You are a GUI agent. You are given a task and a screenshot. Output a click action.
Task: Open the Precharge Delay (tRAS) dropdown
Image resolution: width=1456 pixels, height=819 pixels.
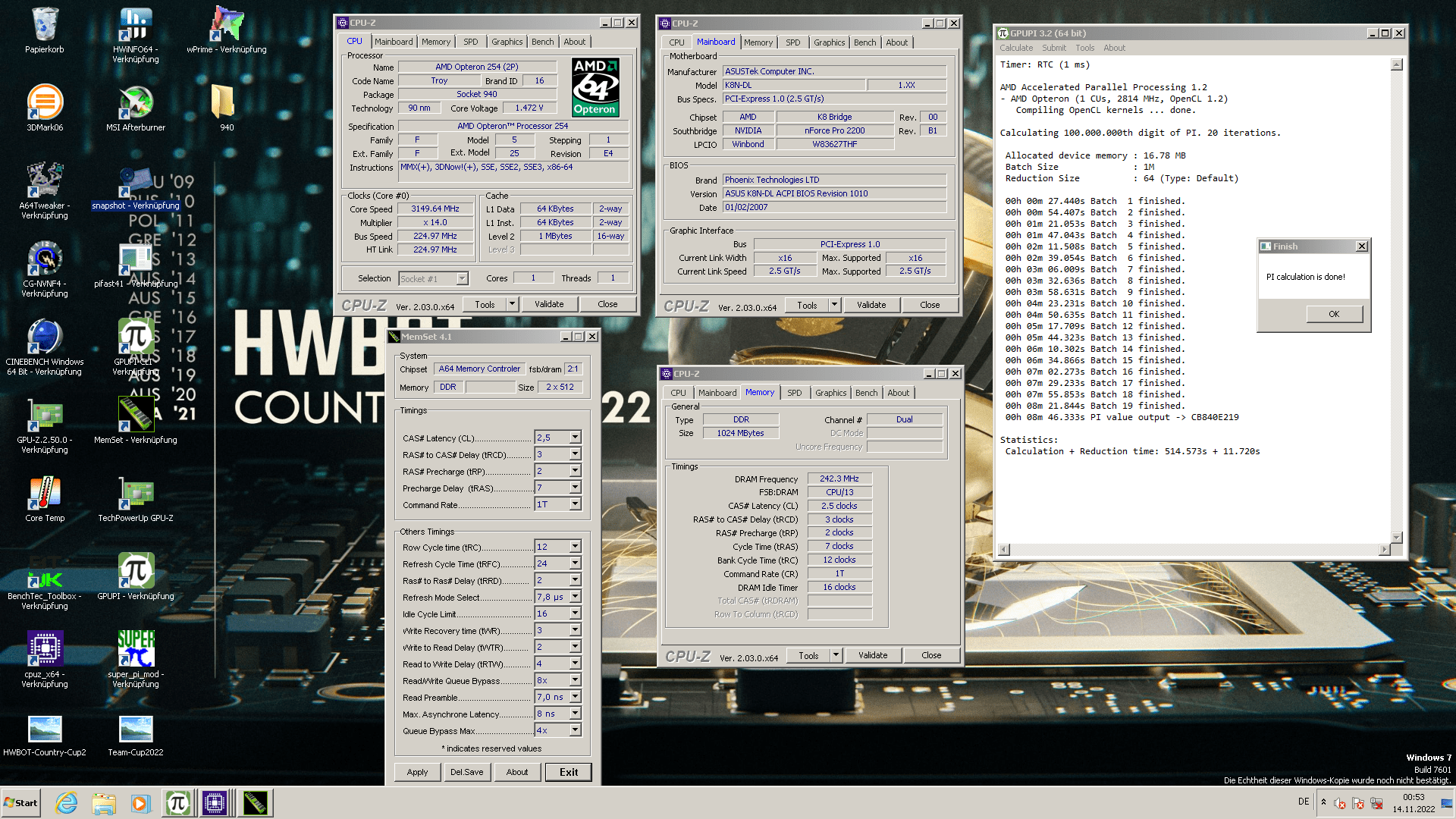tap(575, 488)
